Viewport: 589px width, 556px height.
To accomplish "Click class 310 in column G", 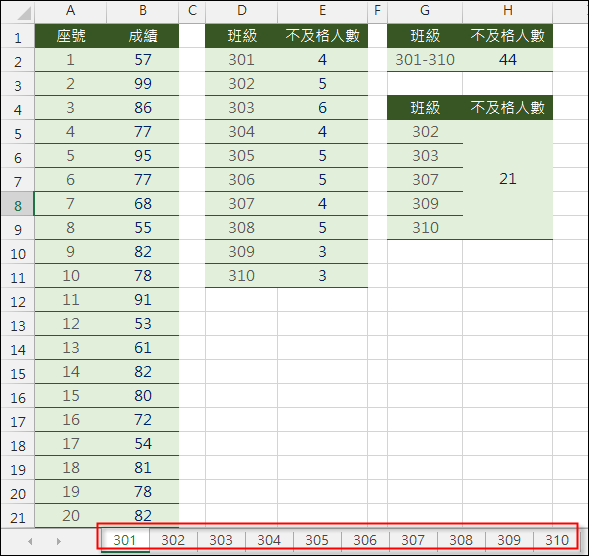I will point(425,228).
